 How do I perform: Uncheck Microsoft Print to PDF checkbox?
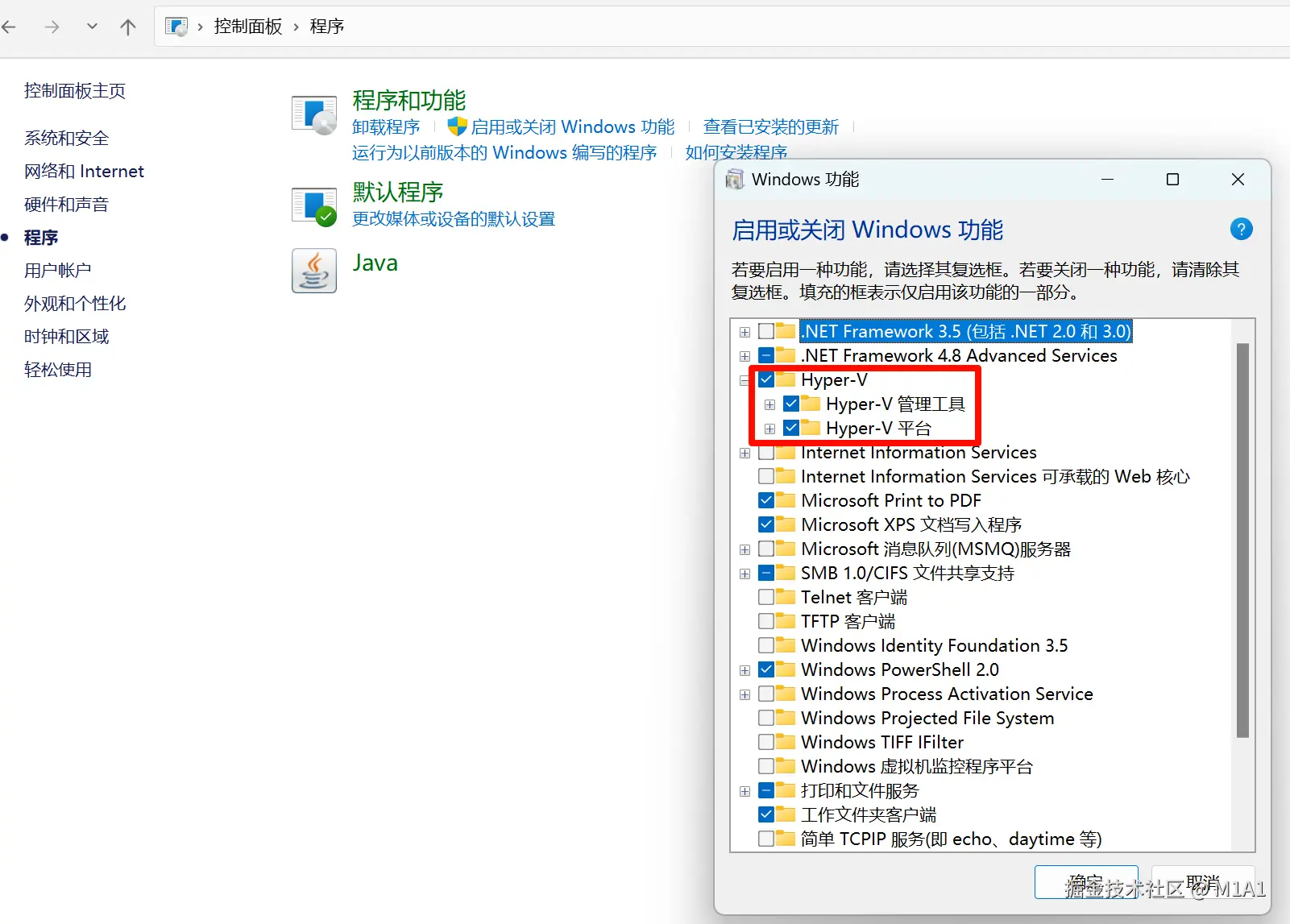pyautogui.click(x=766, y=500)
